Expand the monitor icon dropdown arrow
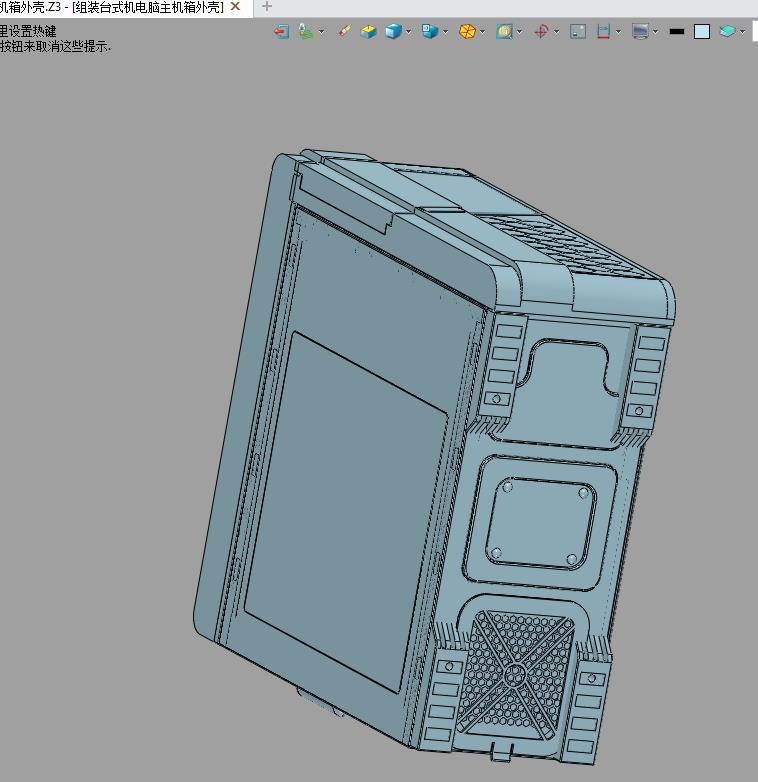This screenshot has width=758, height=782. pyautogui.click(x=655, y=32)
